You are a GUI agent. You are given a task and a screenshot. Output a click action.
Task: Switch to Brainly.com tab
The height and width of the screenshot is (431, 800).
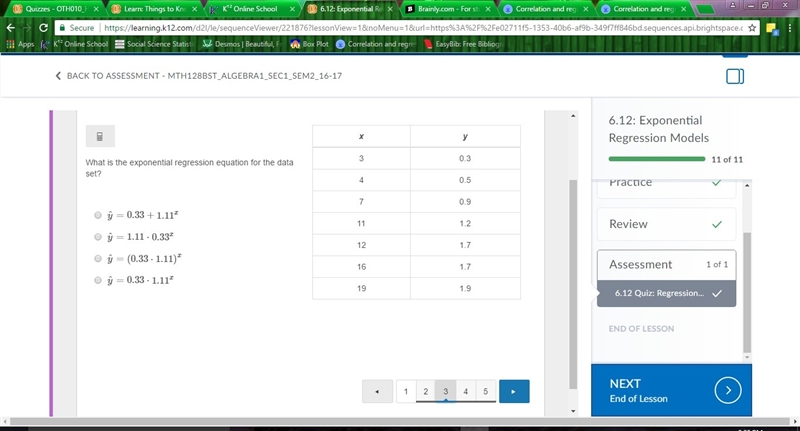pyautogui.click(x=449, y=9)
